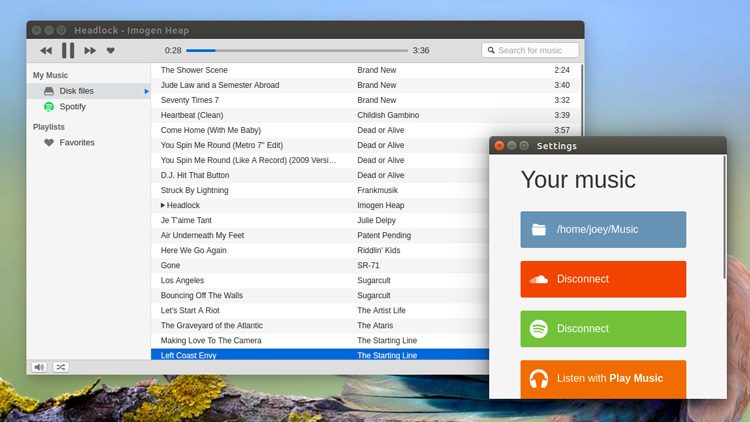Favorite the song with heart icon
The image size is (750, 422).
pos(111,50)
